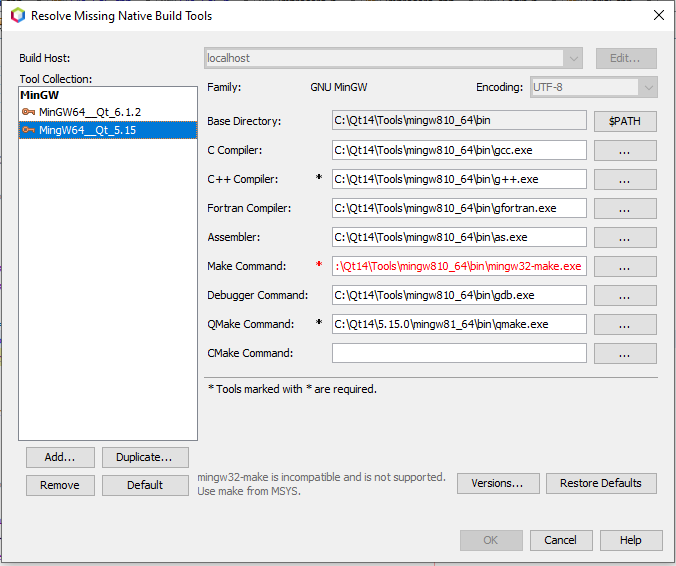Click Restore Defaults
The image size is (676, 566).
601,483
